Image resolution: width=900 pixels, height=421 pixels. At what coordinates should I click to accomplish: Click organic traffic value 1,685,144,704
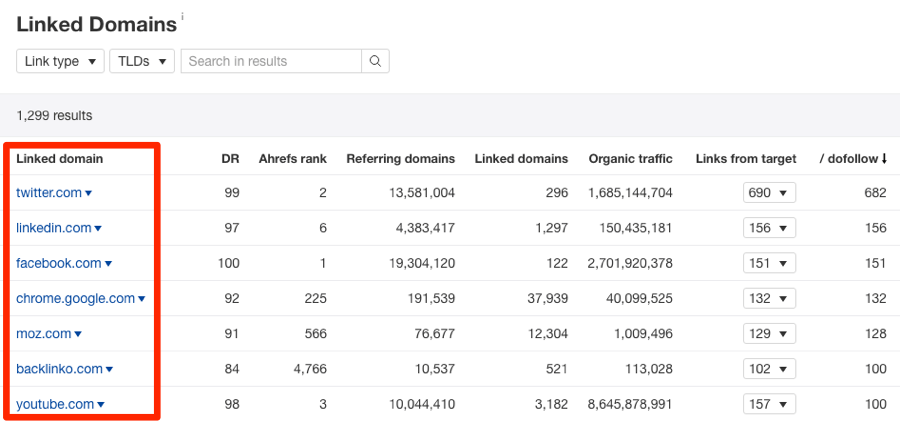click(630, 193)
